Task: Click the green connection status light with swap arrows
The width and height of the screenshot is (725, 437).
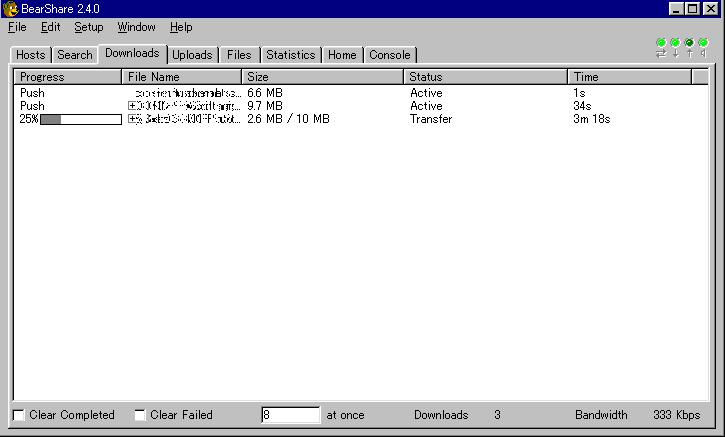Action: coord(661,43)
